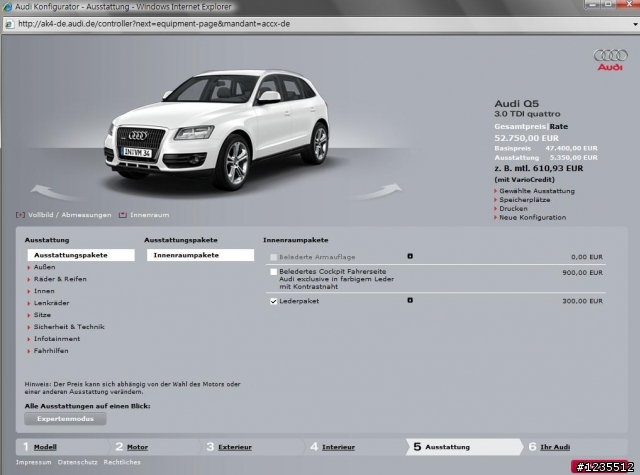Click the Drucken link

click(513, 209)
